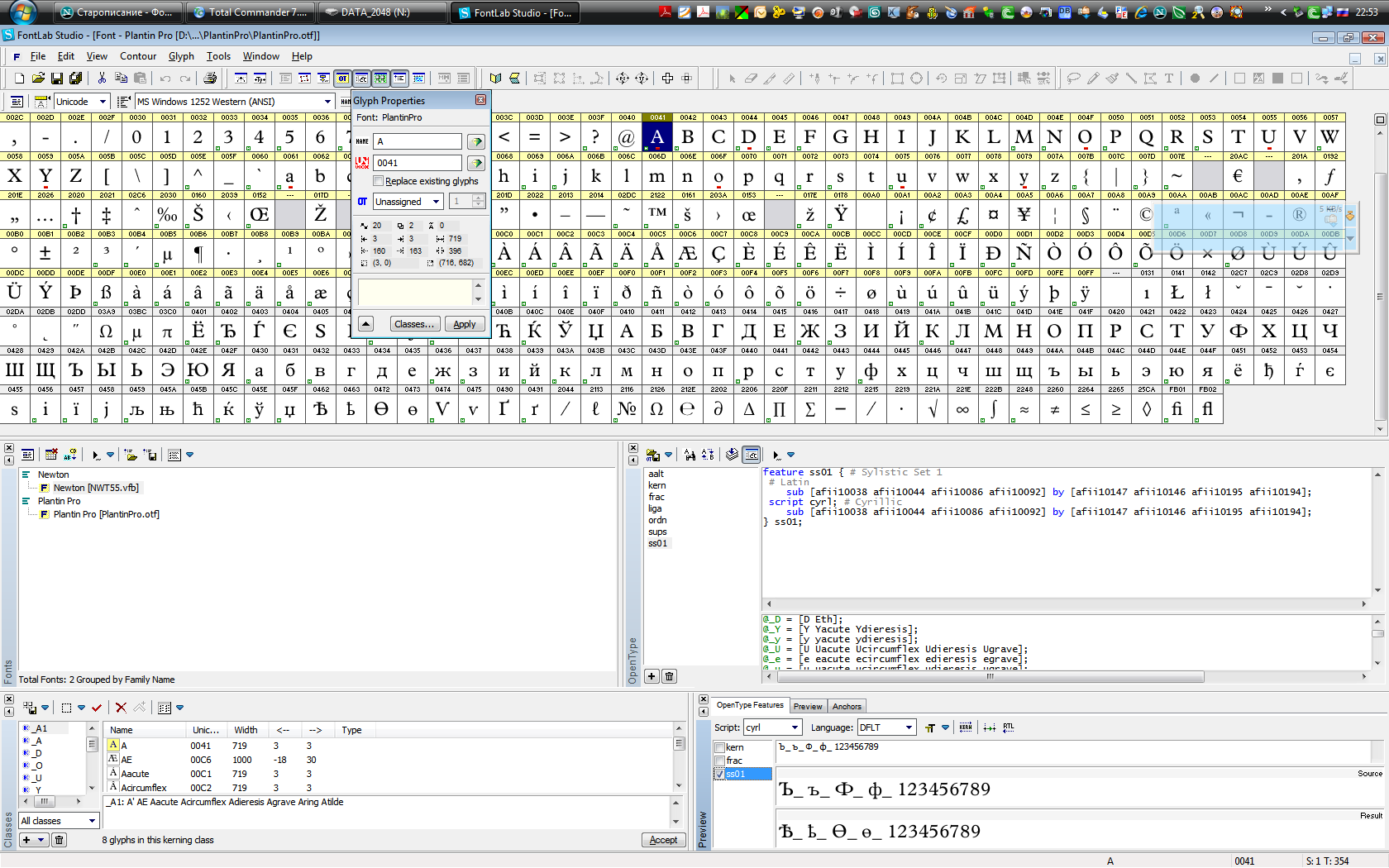Click the Windows Start orb
Image resolution: width=1389 pixels, height=868 pixels.
[22, 12]
